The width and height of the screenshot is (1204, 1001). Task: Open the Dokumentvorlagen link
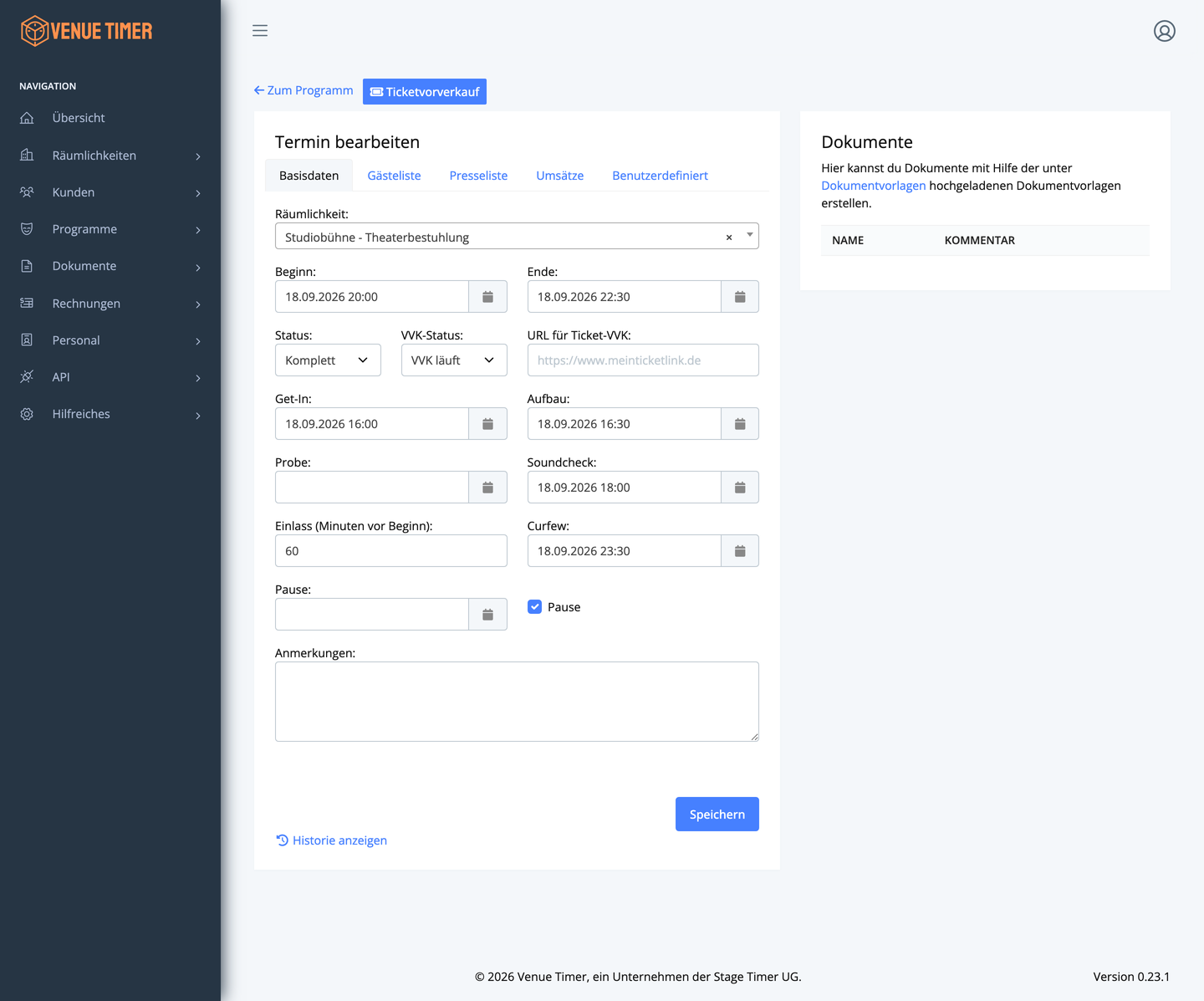click(x=873, y=186)
